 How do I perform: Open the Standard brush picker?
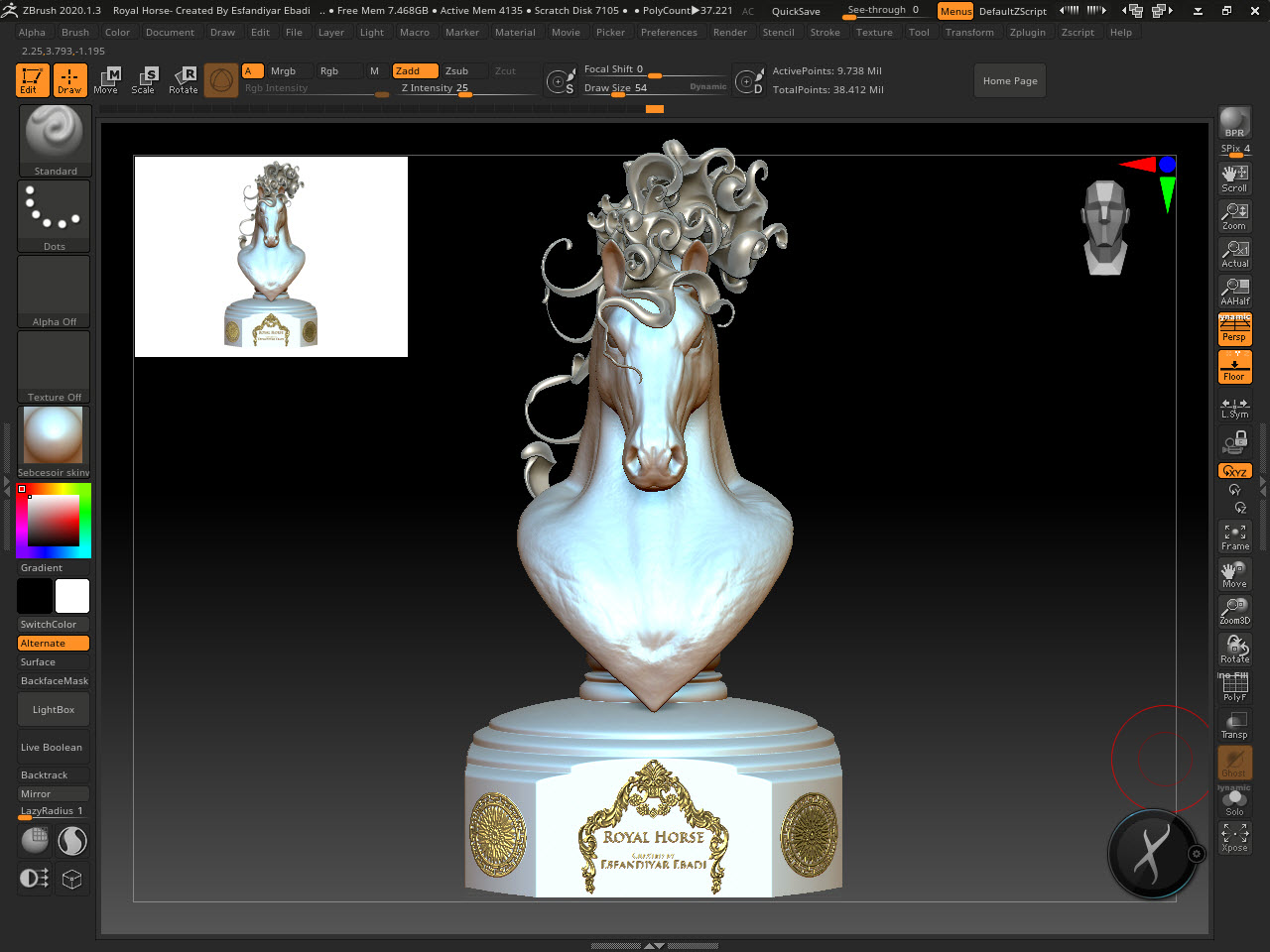55,140
